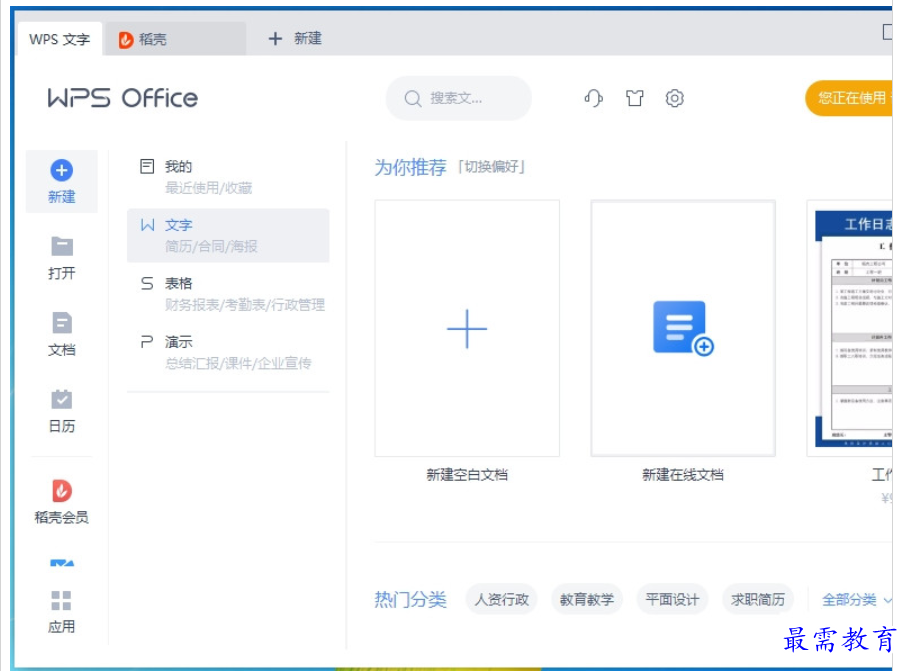
Task: Click the blue plus 新建 sidebar icon
Action: [x=62, y=170]
